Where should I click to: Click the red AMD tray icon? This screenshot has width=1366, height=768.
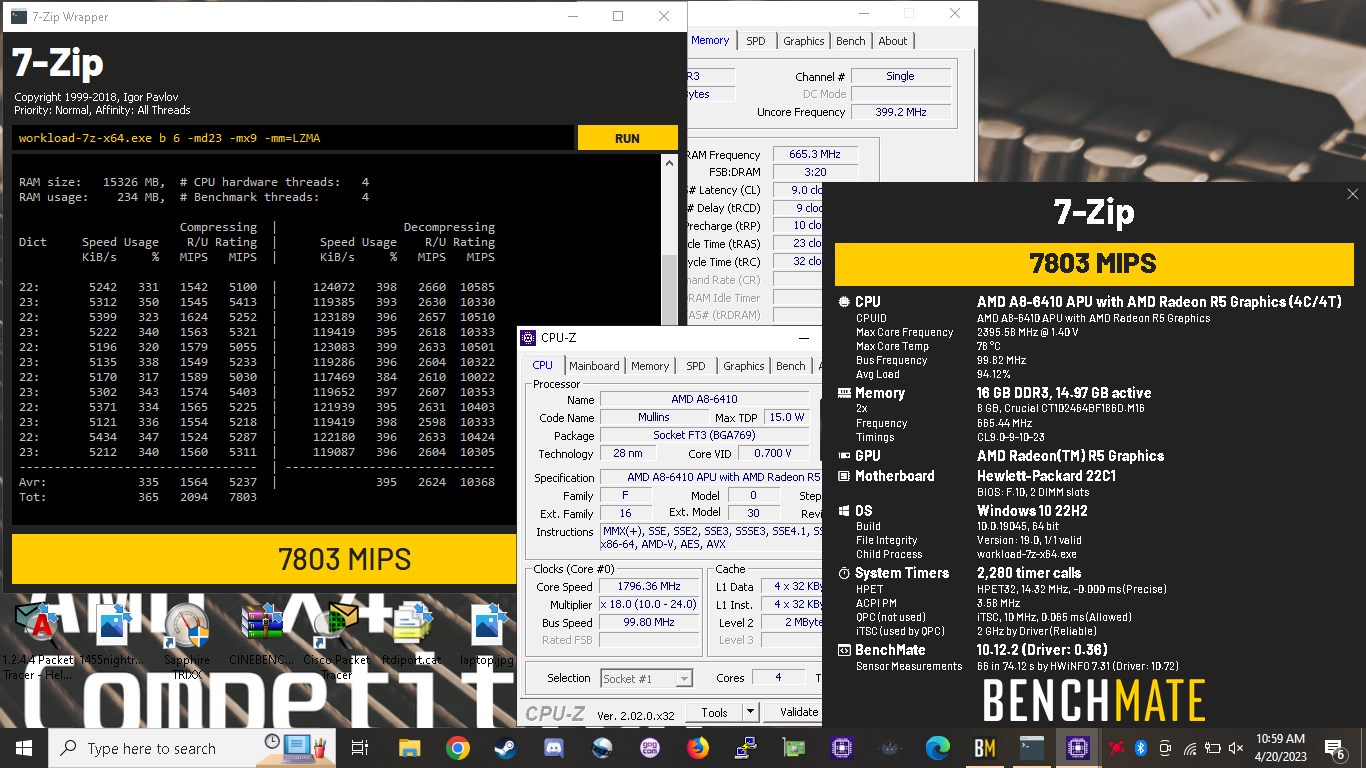click(x=1115, y=748)
